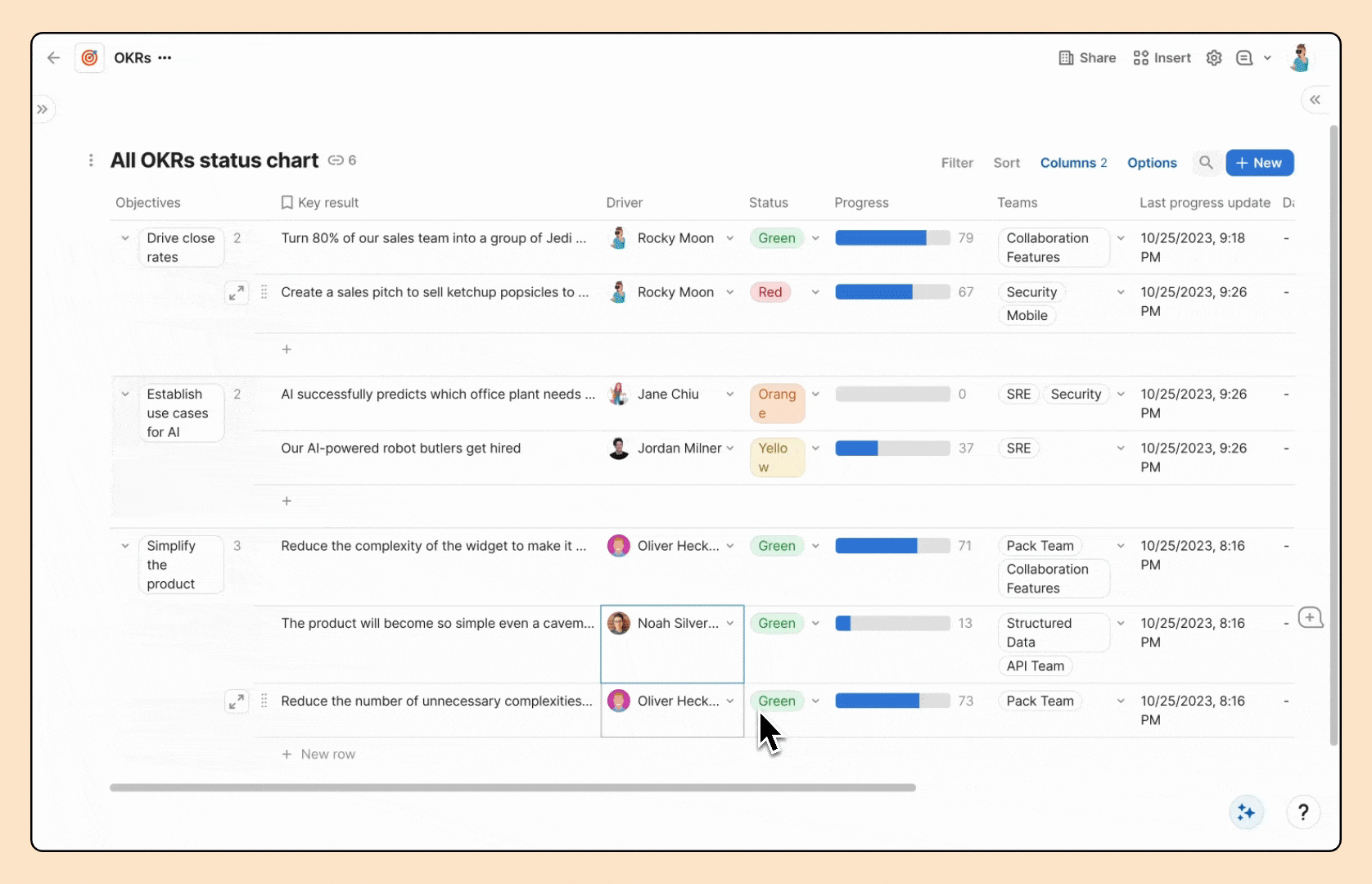Open the settings gear icon
Image resolution: width=1372 pixels, height=884 pixels.
[1214, 58]
